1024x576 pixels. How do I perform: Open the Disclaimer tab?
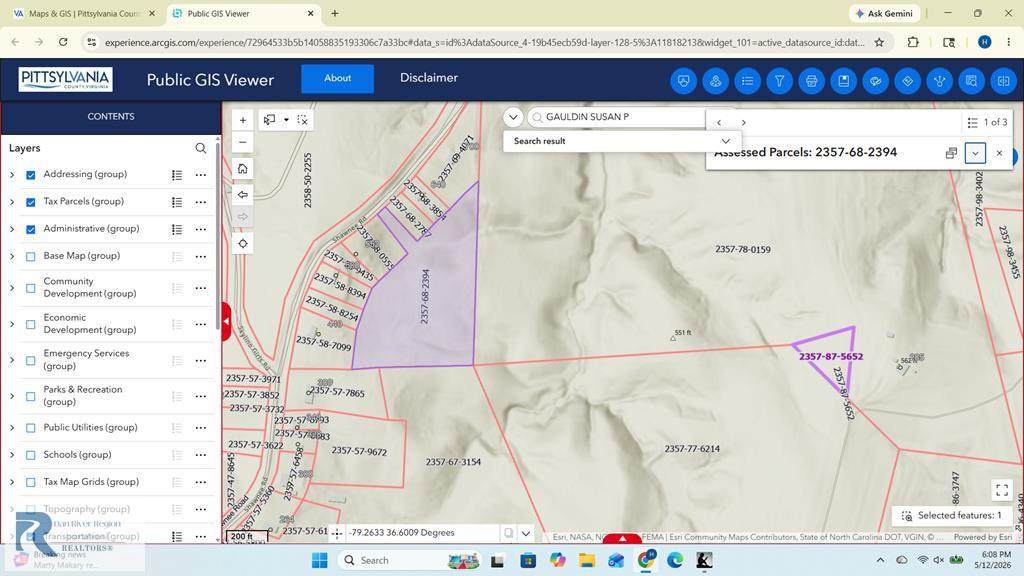[429, 78]
